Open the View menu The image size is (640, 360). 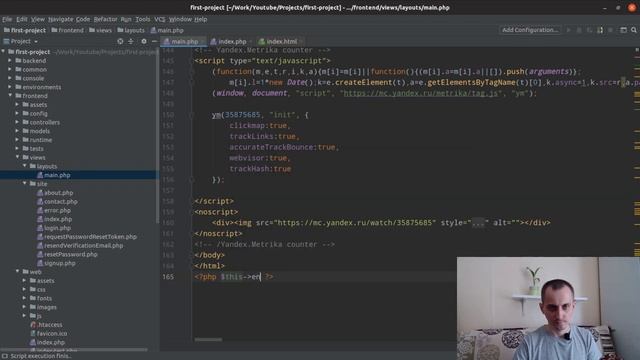tap(38, 19)
